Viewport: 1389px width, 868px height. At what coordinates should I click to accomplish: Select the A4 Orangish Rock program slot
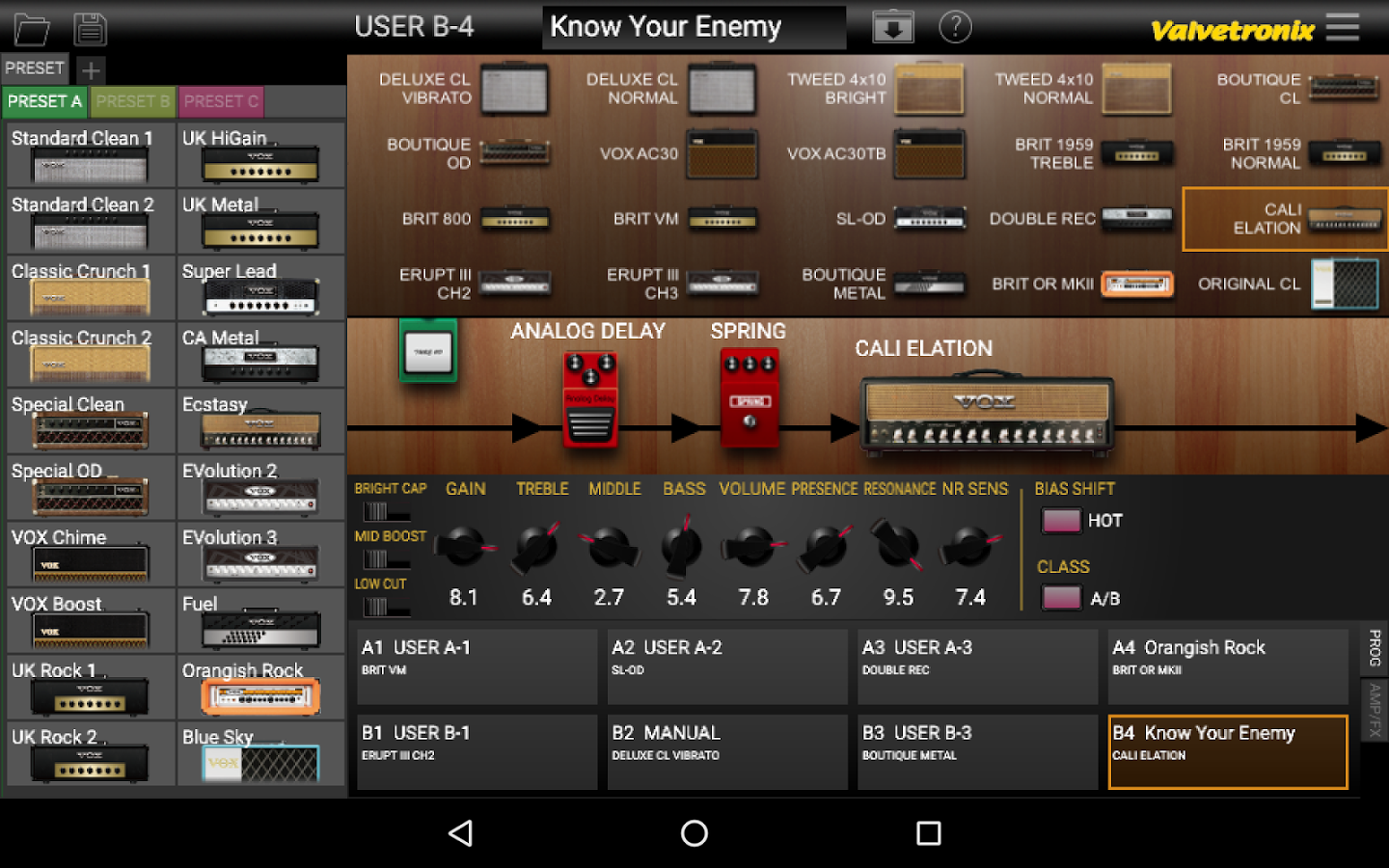tap(1227, 665)
